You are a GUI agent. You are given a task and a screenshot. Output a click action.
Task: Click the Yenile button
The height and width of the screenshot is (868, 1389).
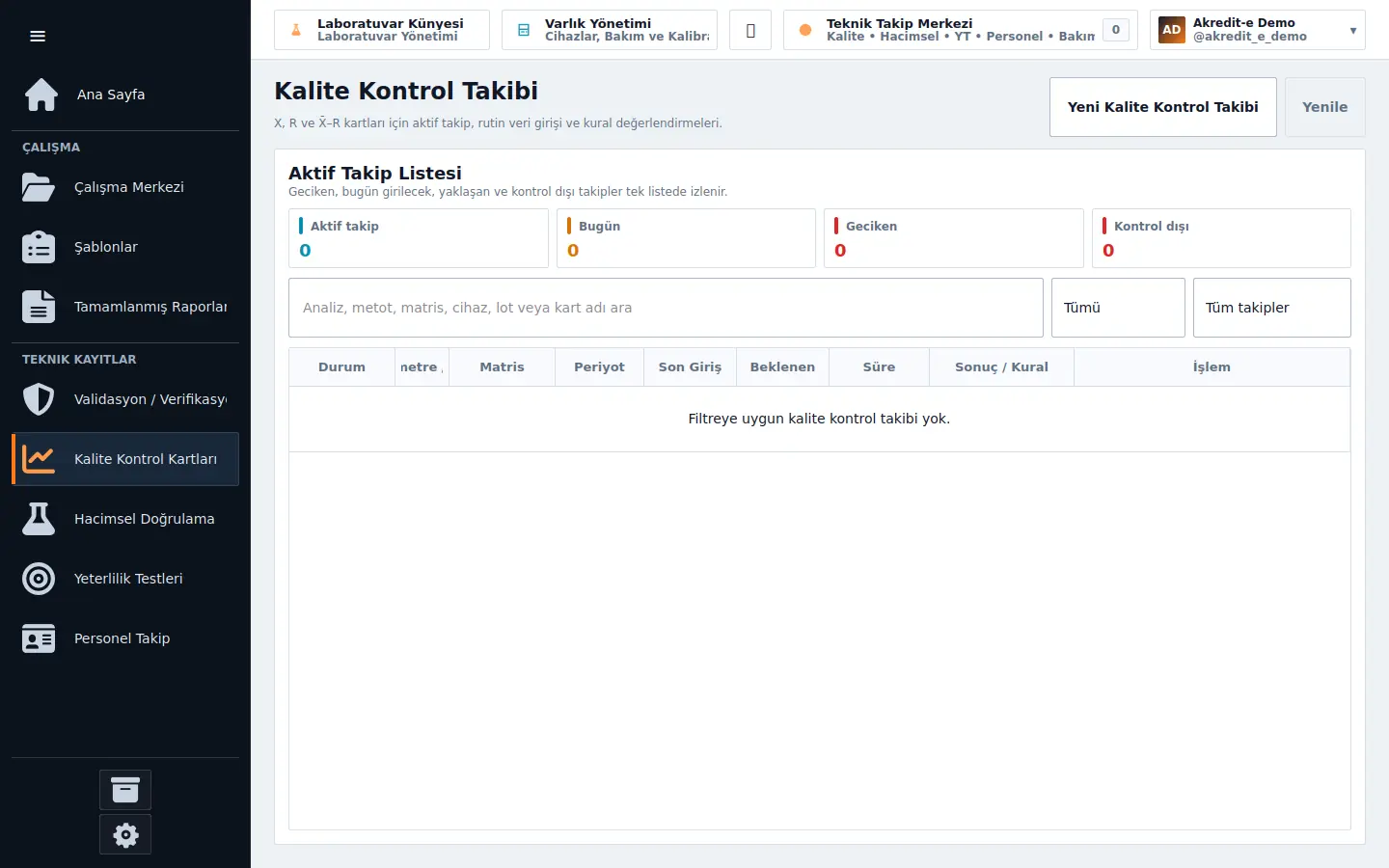pyautogui.click(x=1325, y=107)
